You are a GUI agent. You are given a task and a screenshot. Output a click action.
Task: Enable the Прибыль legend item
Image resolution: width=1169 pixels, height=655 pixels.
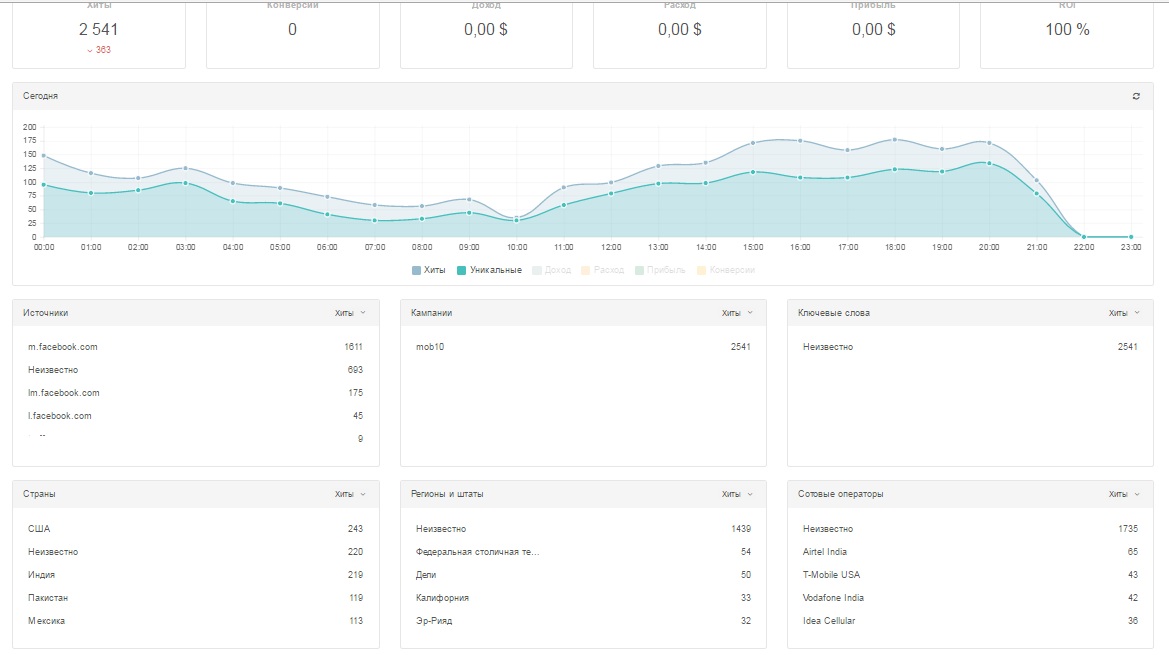tap(658, 270)
